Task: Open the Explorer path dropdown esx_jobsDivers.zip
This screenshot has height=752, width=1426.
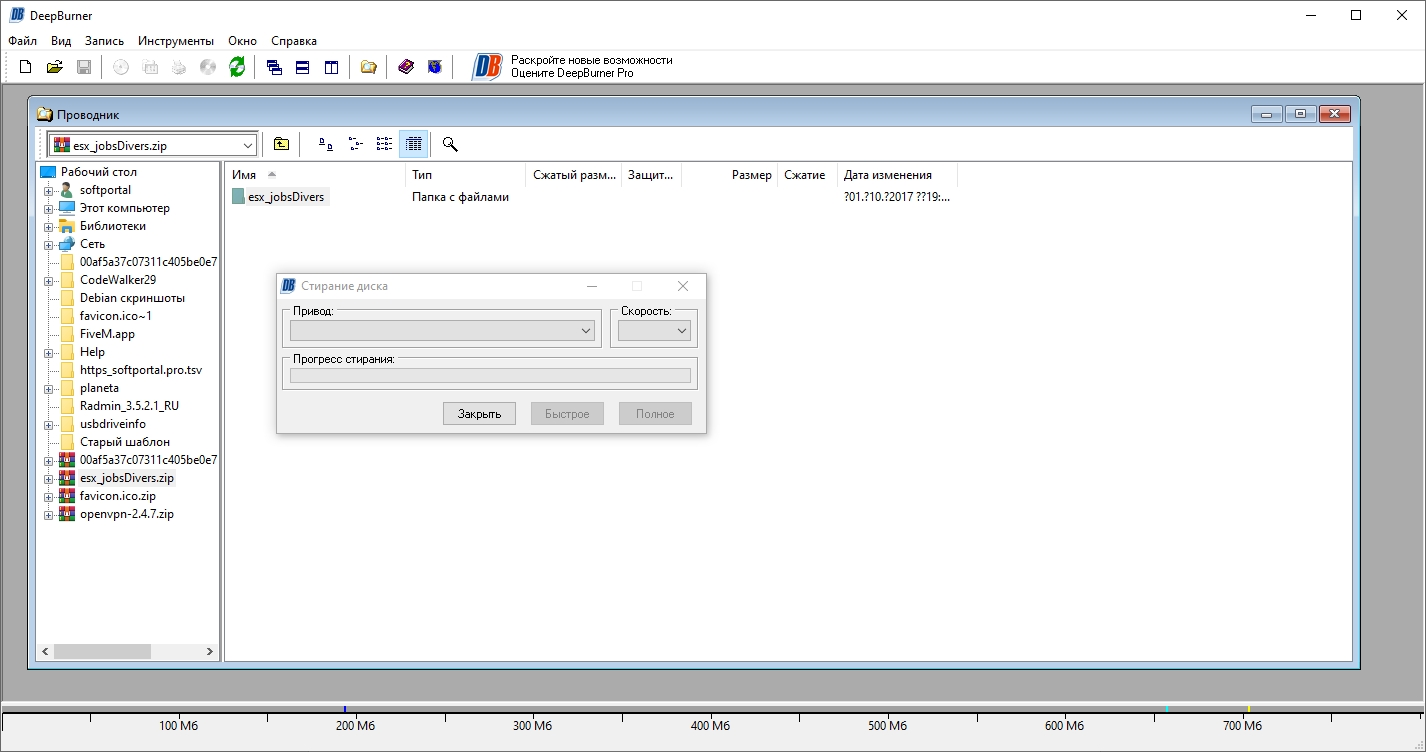Action: [152, 145]
